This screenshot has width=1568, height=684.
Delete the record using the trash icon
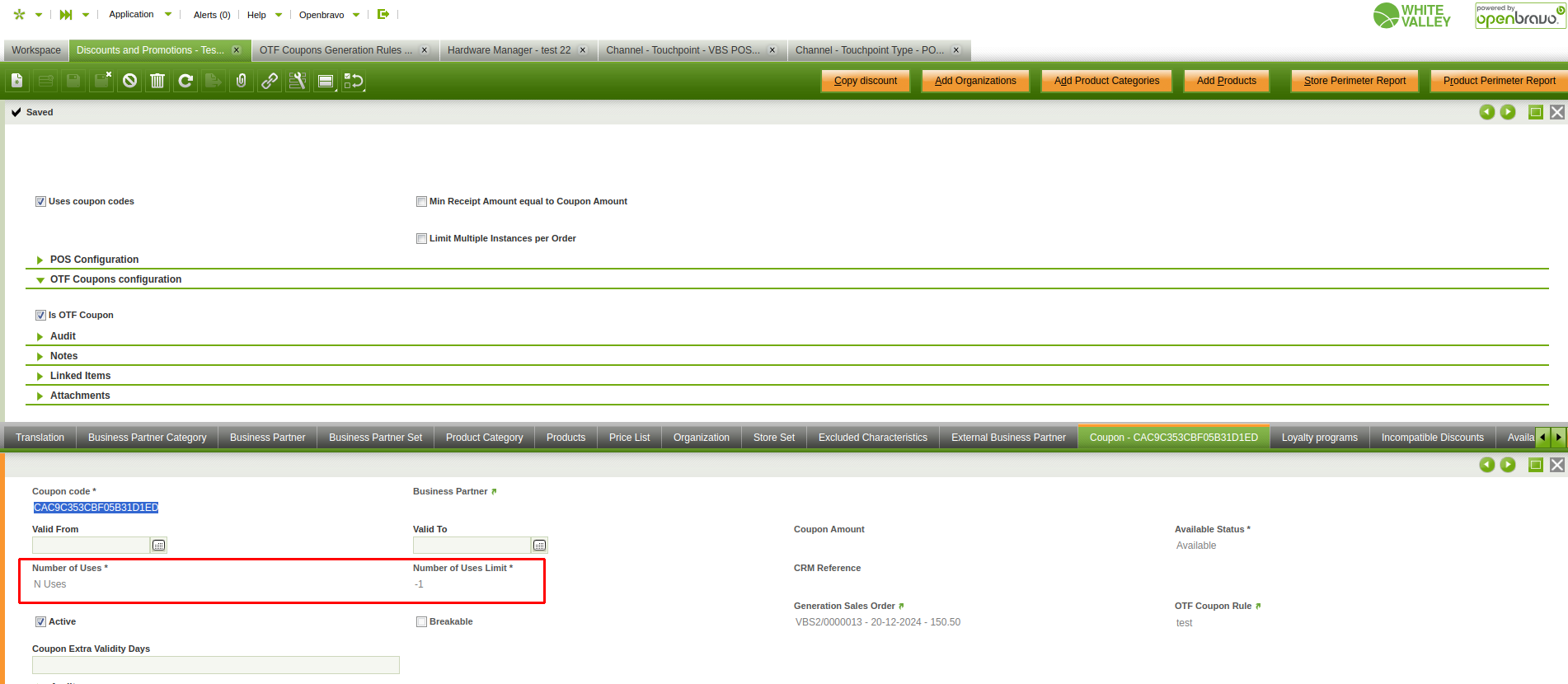pyautogui.click(x=157, y=81)
